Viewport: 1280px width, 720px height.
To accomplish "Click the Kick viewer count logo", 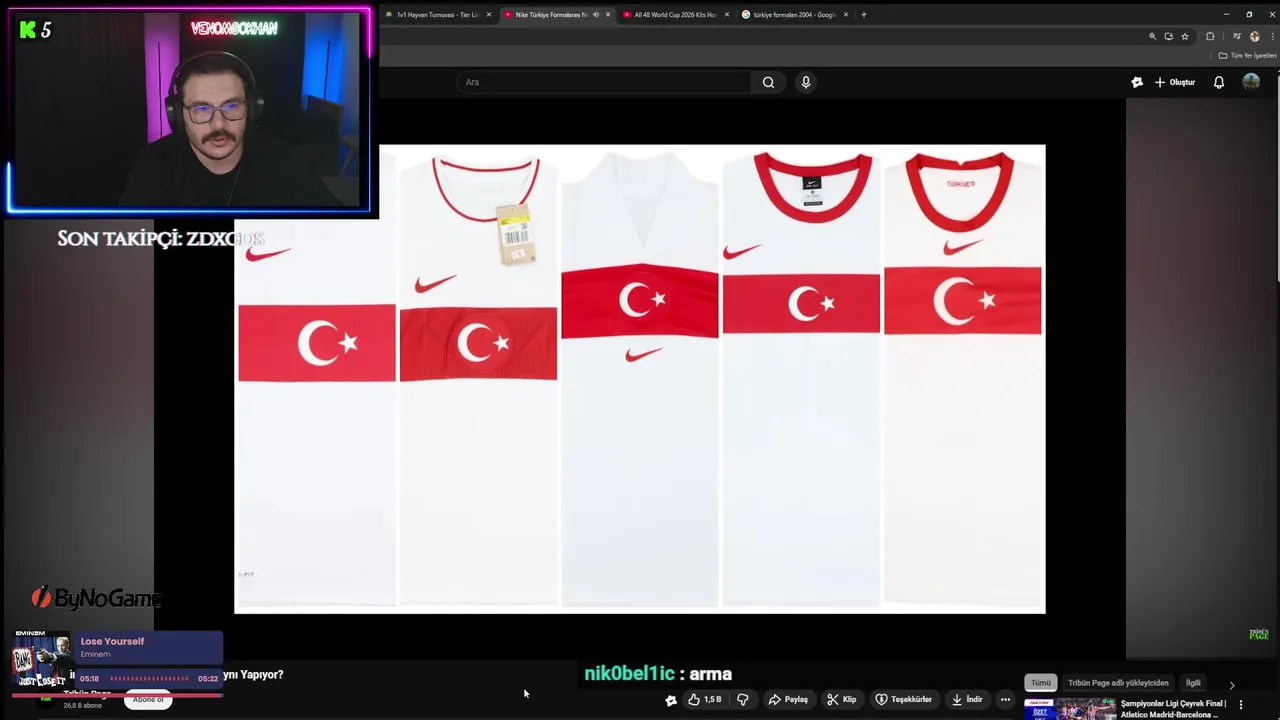I will [35, 30].
